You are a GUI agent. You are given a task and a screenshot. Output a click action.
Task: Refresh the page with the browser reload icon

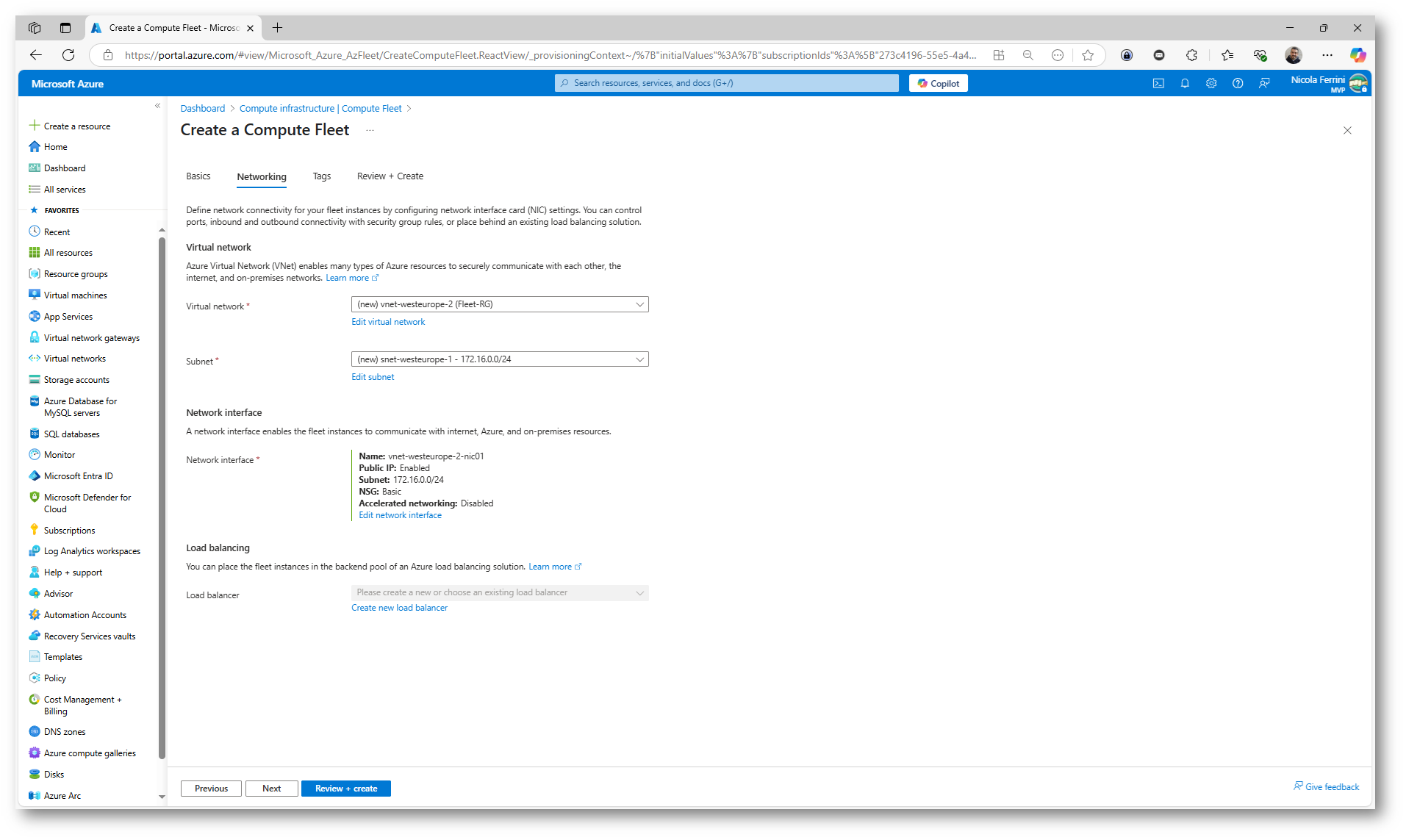(x=68, y=55)
